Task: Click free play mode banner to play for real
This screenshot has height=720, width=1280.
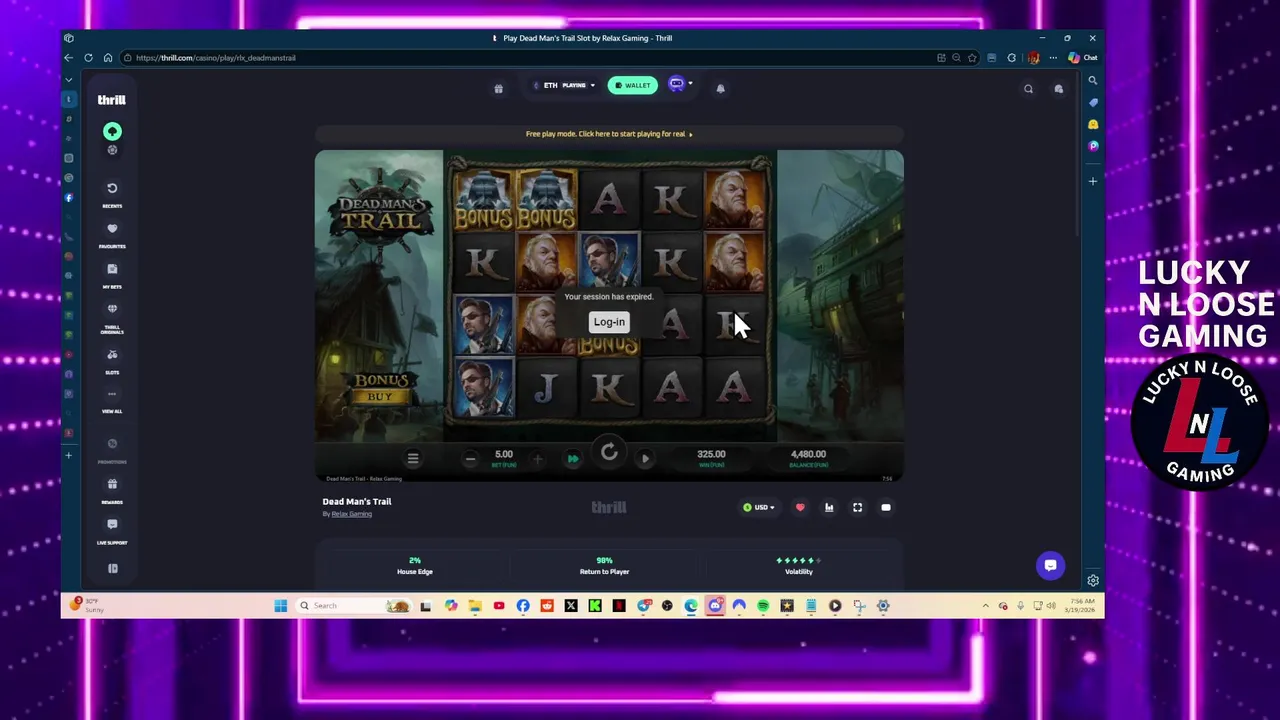Action: (609, 134)
